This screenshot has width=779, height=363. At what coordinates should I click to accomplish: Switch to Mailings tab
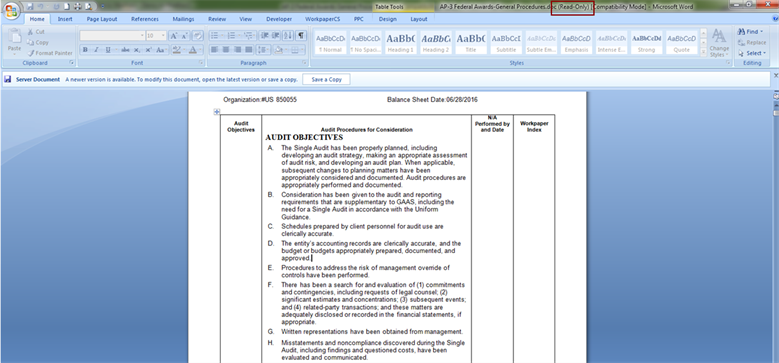(183, 19)
